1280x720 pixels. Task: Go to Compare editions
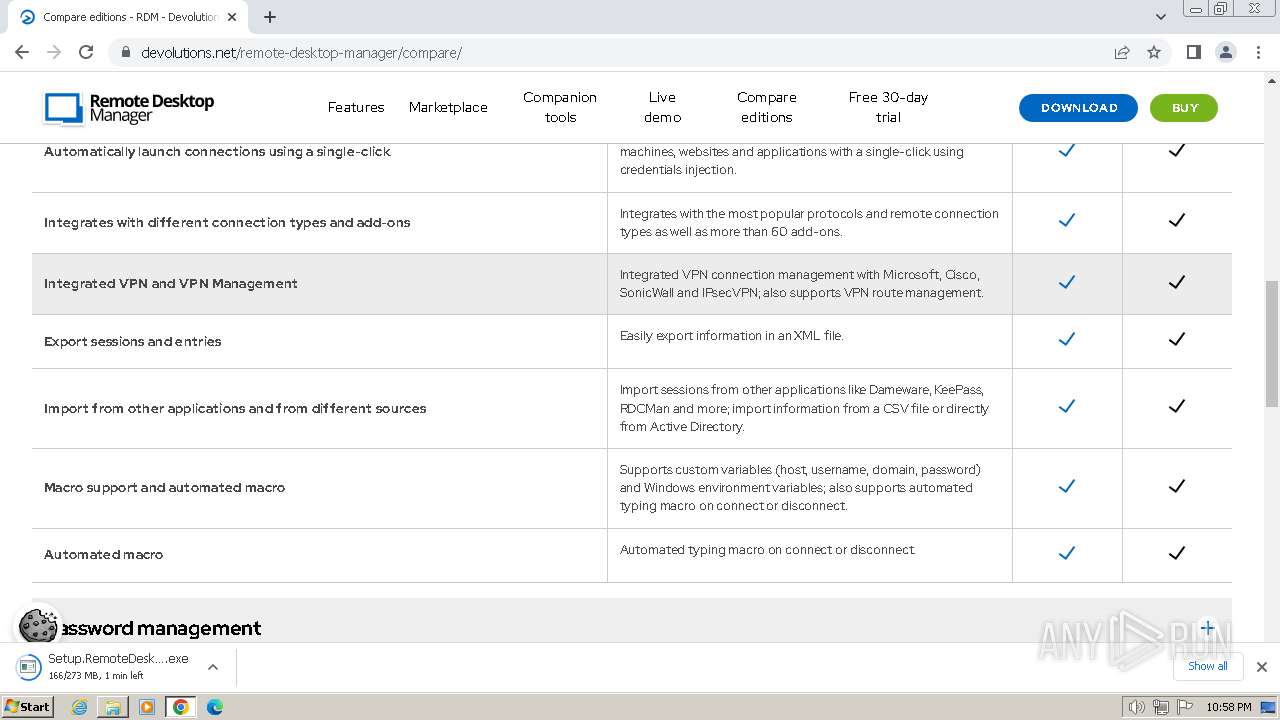coord(767,107)
